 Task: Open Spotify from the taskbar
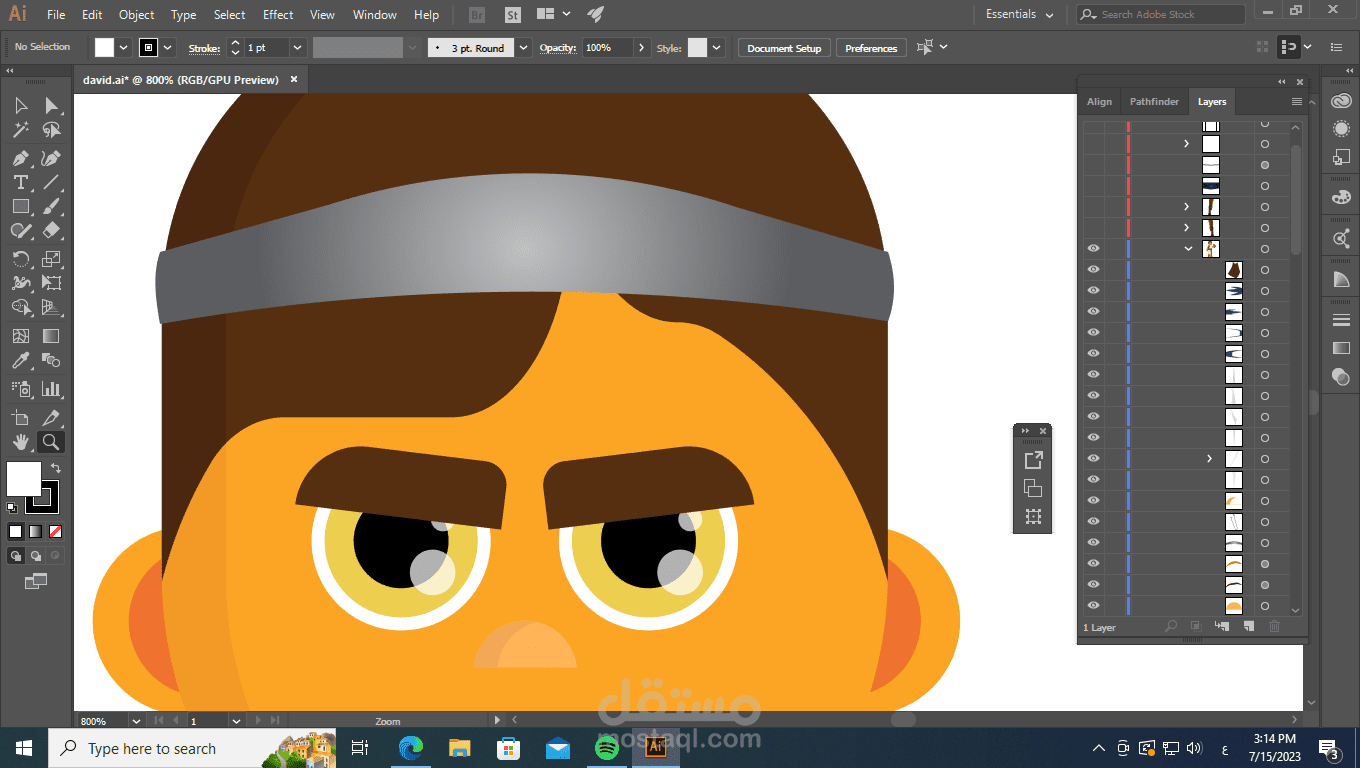click(606, 748)
